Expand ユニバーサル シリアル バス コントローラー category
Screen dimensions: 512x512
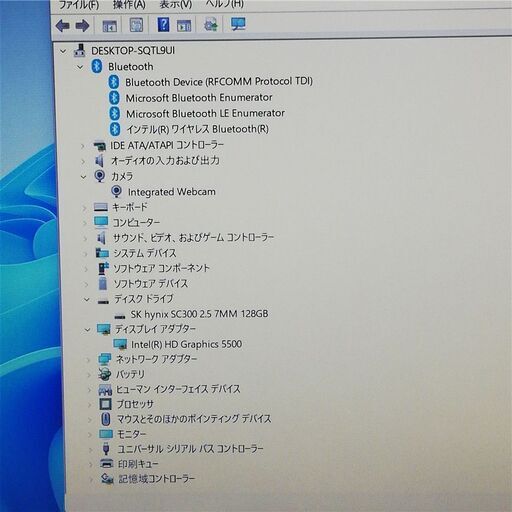coord(90,450)
